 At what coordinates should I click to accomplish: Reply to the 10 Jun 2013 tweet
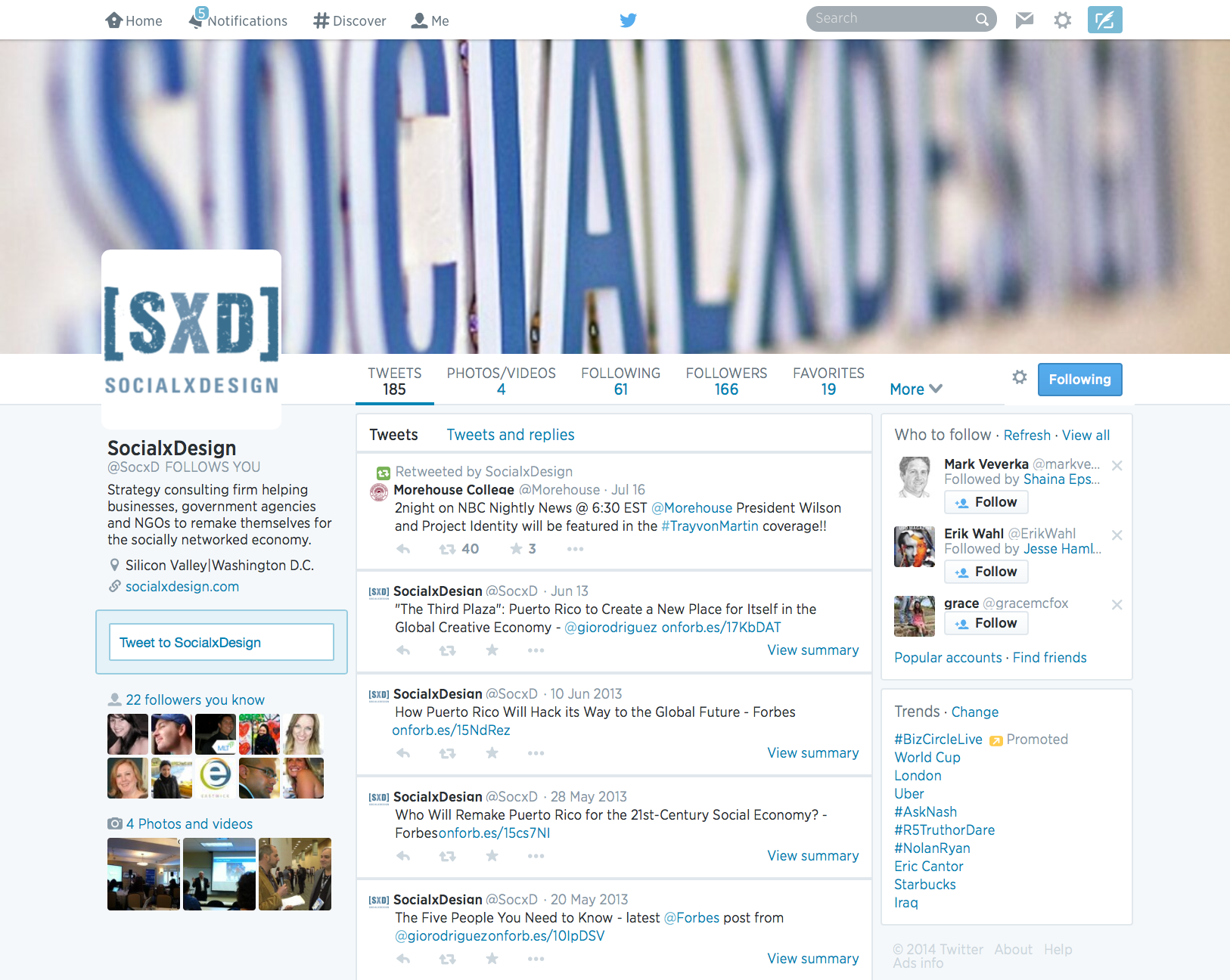[x=403, y=753]
